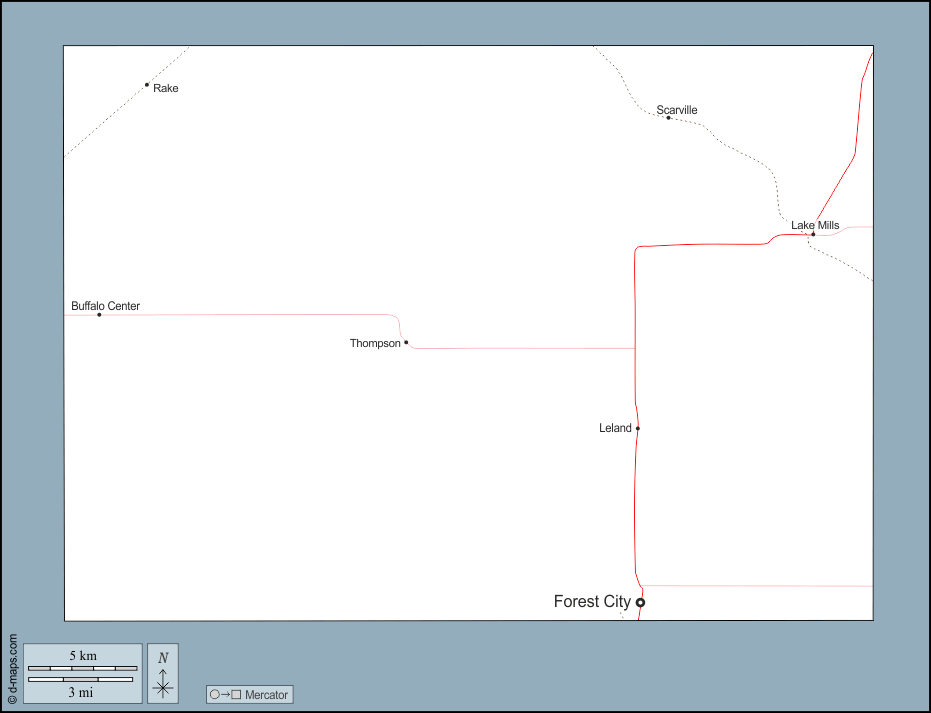Click the Mercator projection label
The height and width of the screenshot is (713, 931).
tap(266, 695)
